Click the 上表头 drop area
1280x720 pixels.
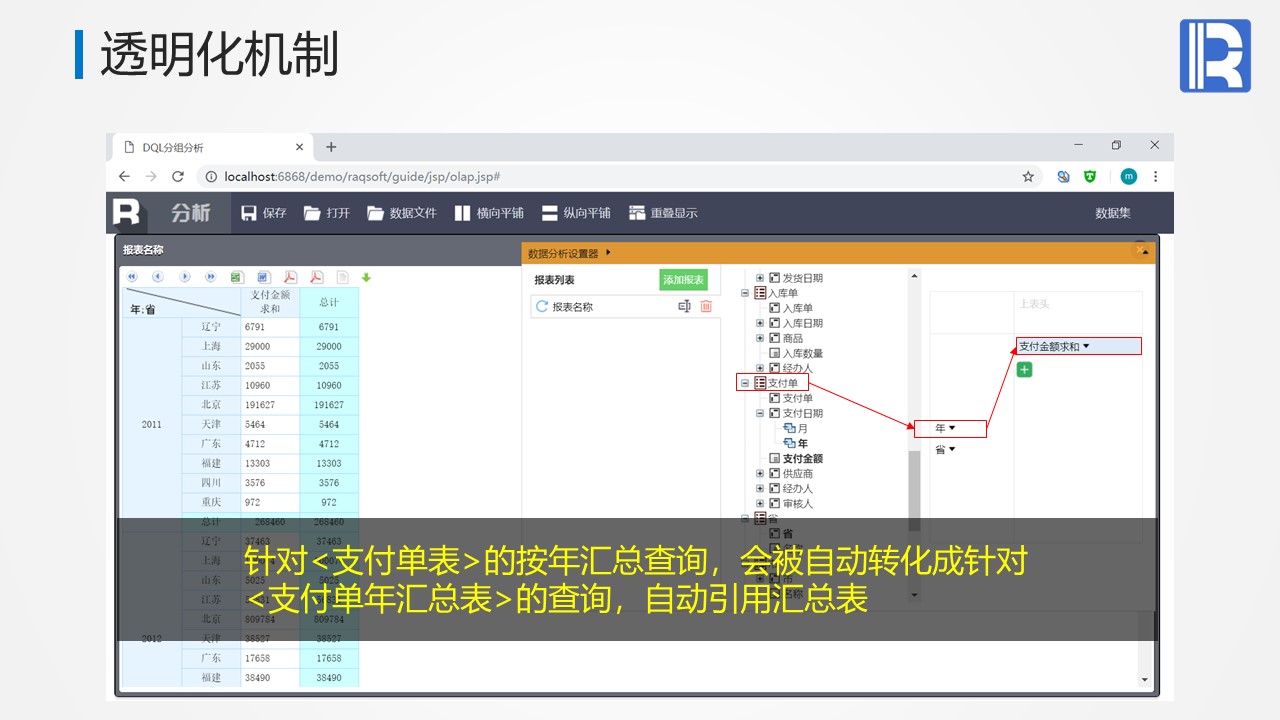coord(1078,312)
